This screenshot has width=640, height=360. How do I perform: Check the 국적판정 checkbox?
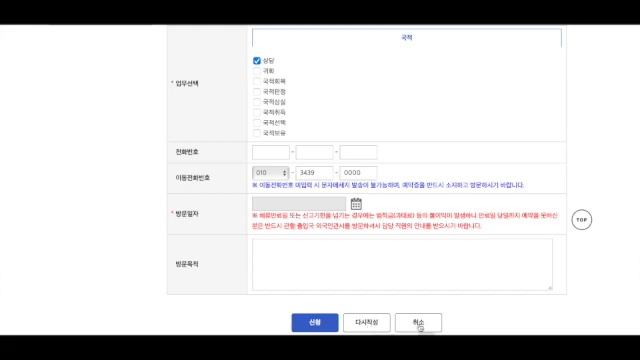[x=257, y=91]
